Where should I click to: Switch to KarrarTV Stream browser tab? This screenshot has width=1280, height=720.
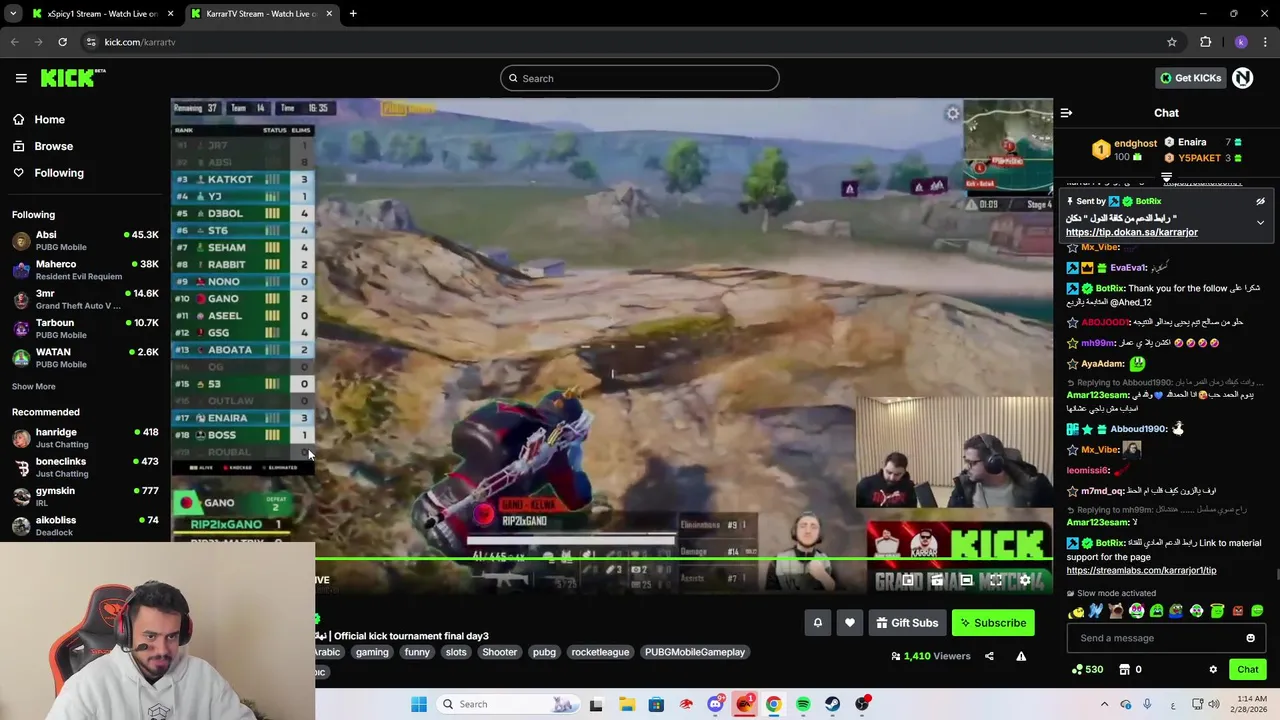click(260, 14)
